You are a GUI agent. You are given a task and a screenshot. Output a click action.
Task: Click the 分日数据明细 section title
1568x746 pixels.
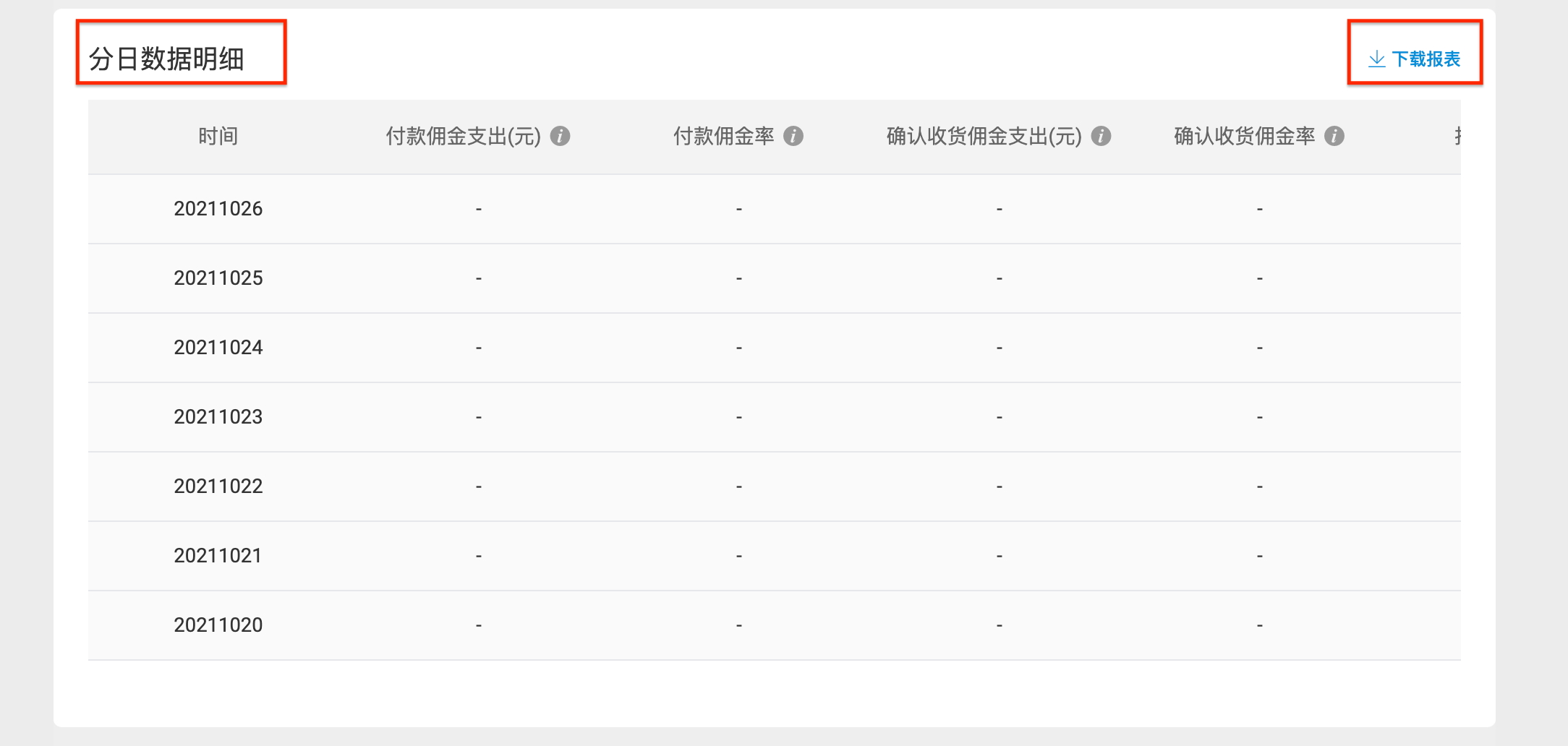(x=166, y=59)
